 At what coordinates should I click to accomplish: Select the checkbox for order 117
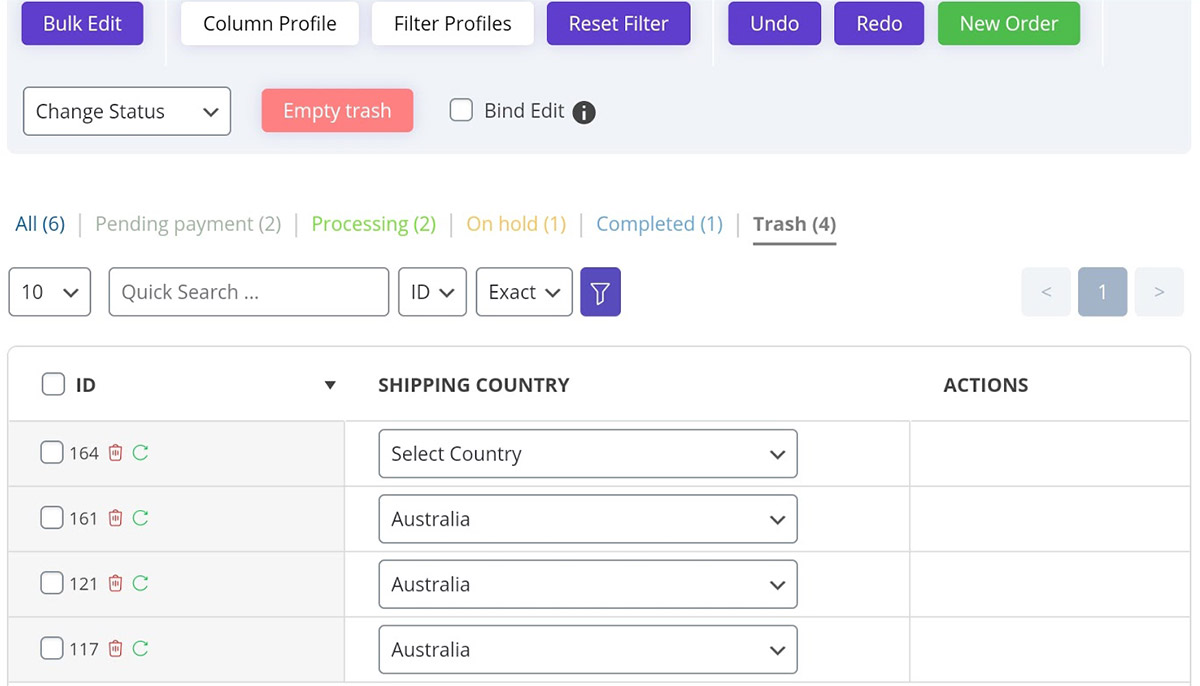point(52,648)
